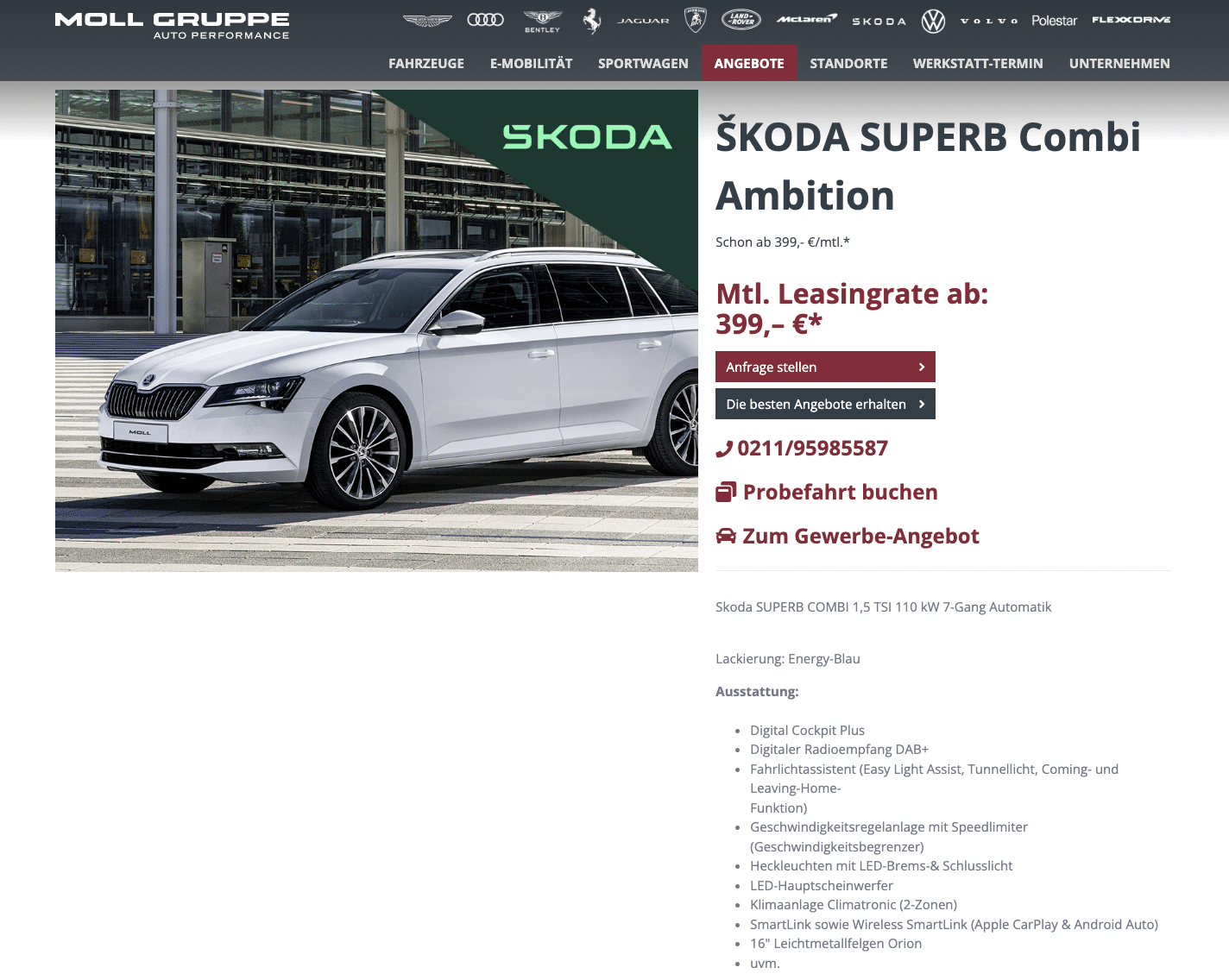The height and width of the screenshot is (980, 1229).
Task: Select the Aston Martin wings logo
Action: 427,20
